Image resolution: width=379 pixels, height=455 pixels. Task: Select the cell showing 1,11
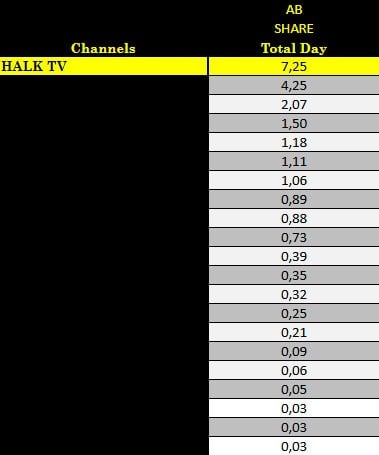(x=294, y=161)
